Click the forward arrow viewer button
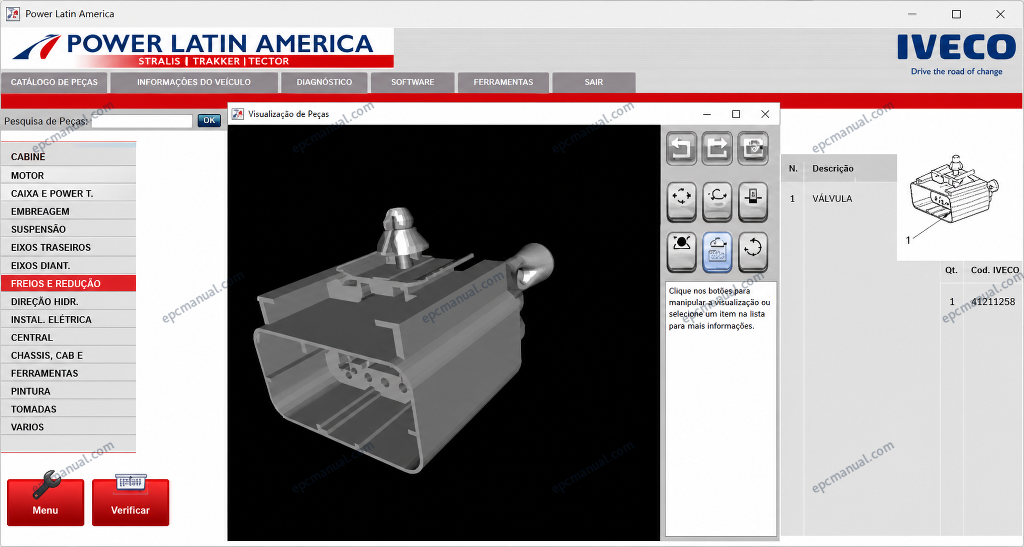The height and width of the screenshot is (547, 1024). (717, 148)
